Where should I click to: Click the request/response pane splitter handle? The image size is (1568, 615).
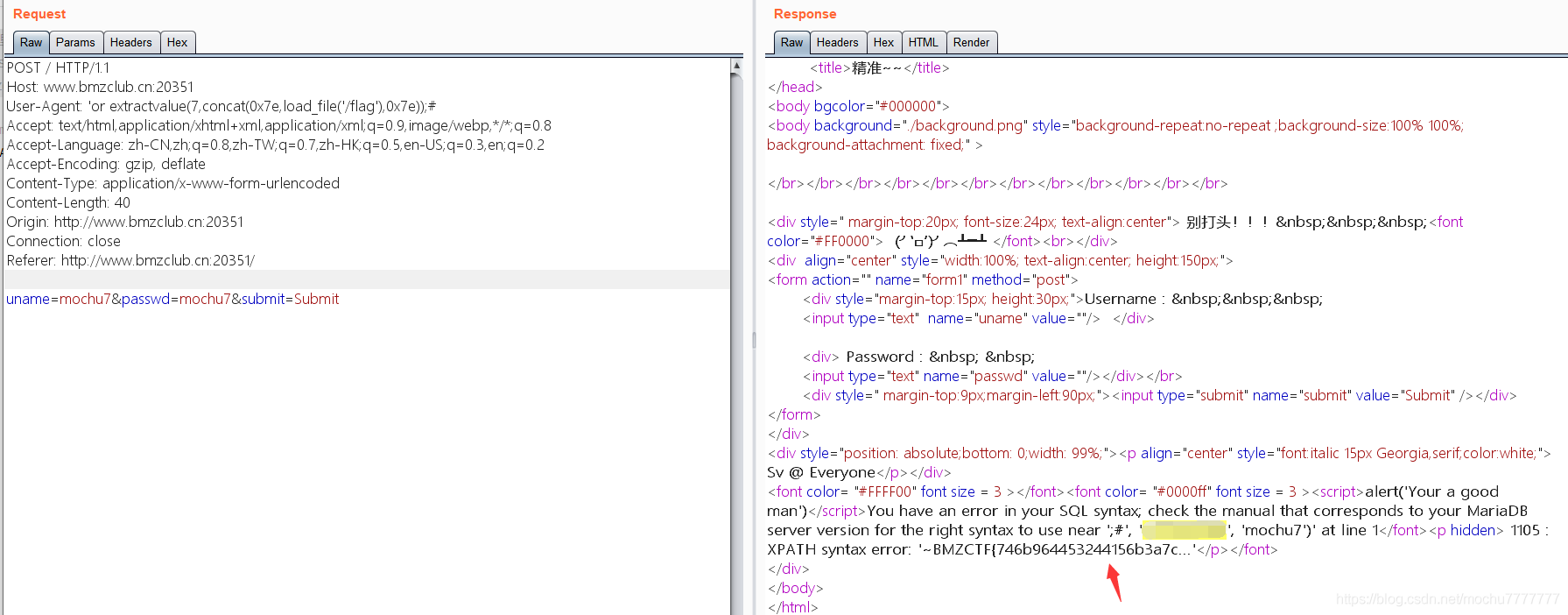pos(754,340)
